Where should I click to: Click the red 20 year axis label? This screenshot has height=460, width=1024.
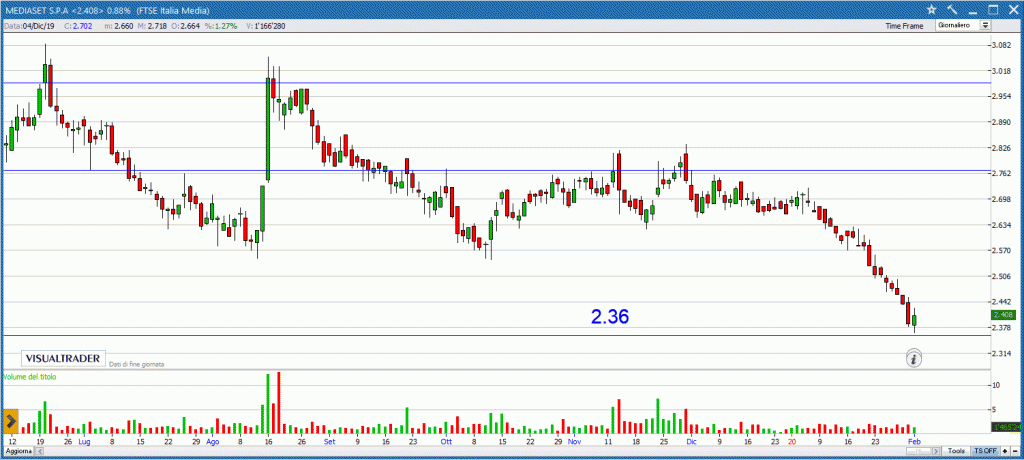[x=792, y=442]
